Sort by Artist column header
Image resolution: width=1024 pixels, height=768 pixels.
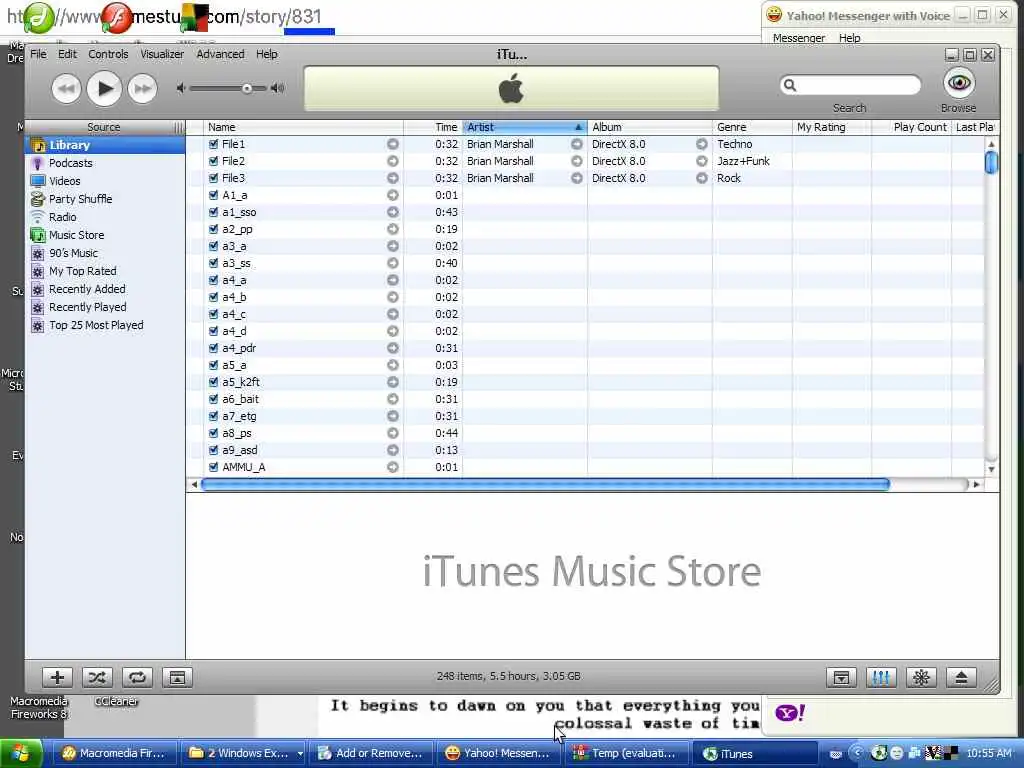(x=525, y=127)
